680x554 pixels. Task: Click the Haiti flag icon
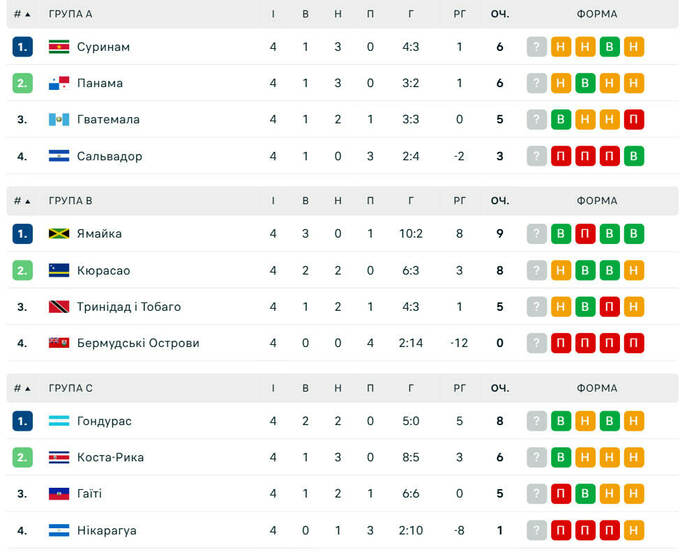59,493
